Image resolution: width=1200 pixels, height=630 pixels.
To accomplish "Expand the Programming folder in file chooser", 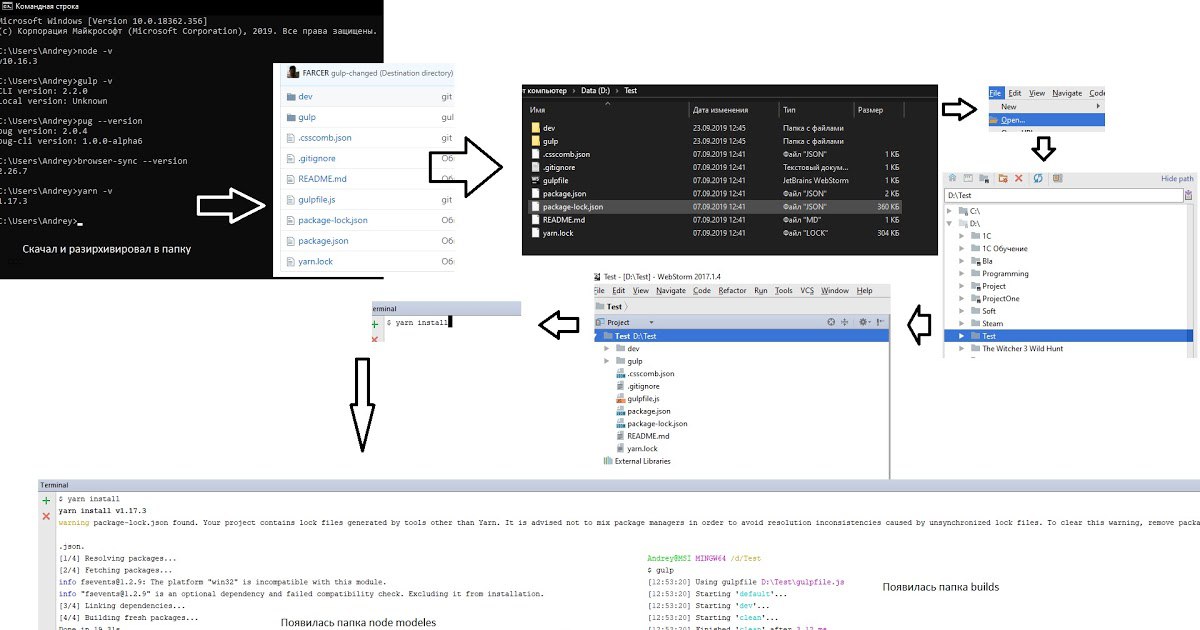I will point(962,274).
